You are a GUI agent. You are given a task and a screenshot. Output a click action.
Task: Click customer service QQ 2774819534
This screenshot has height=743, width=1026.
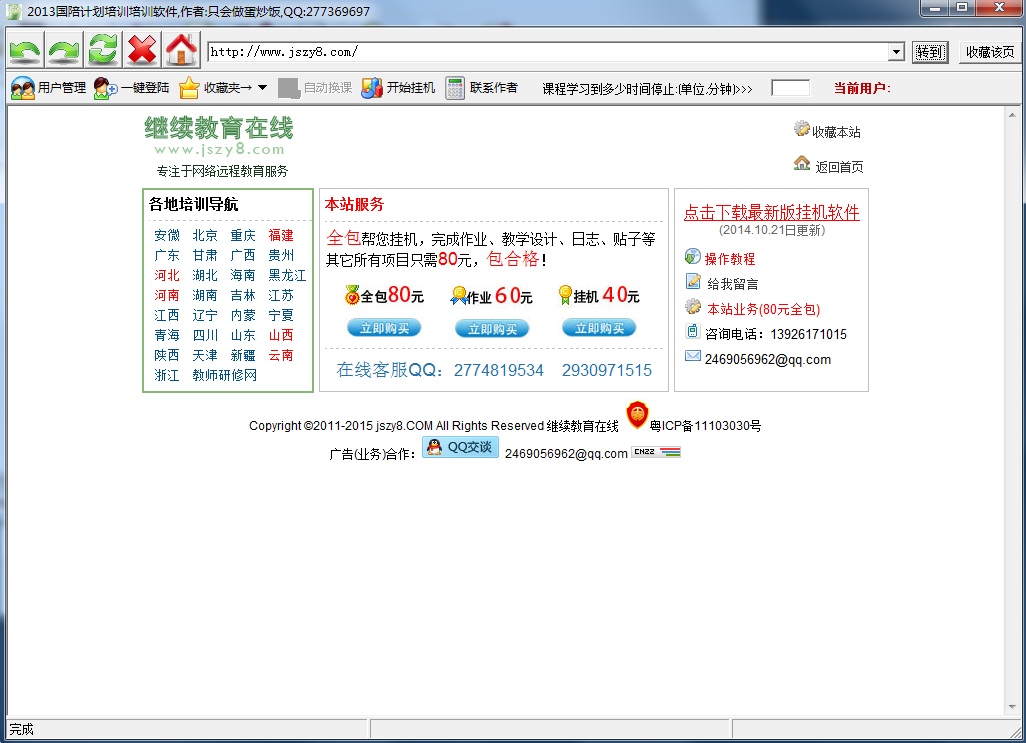click(499, 370)
